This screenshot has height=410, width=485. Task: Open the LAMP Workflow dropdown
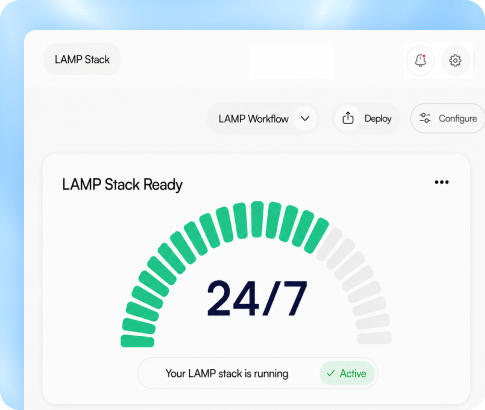263,118
